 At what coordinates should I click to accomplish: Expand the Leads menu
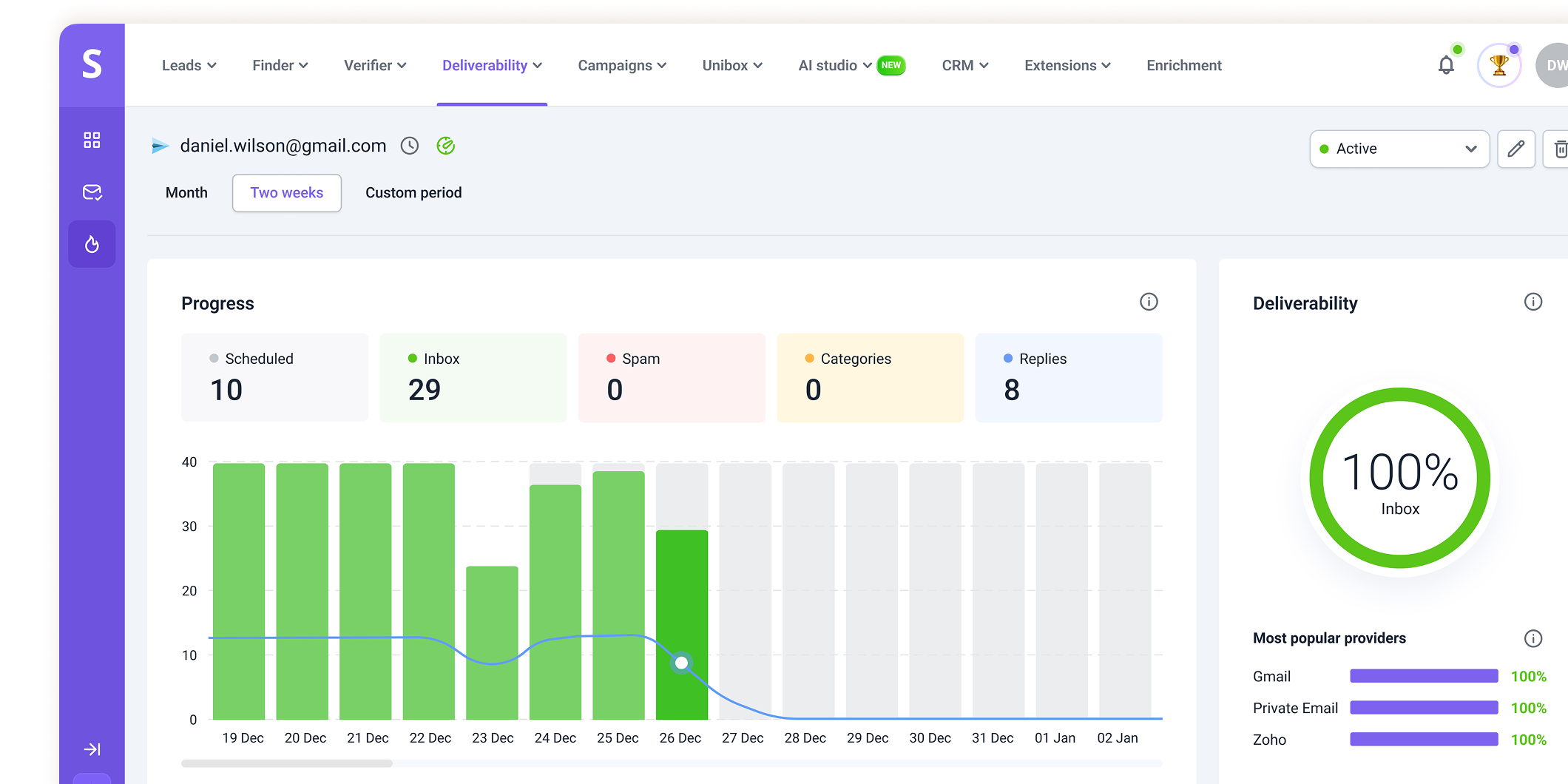[x=189, y=66]
